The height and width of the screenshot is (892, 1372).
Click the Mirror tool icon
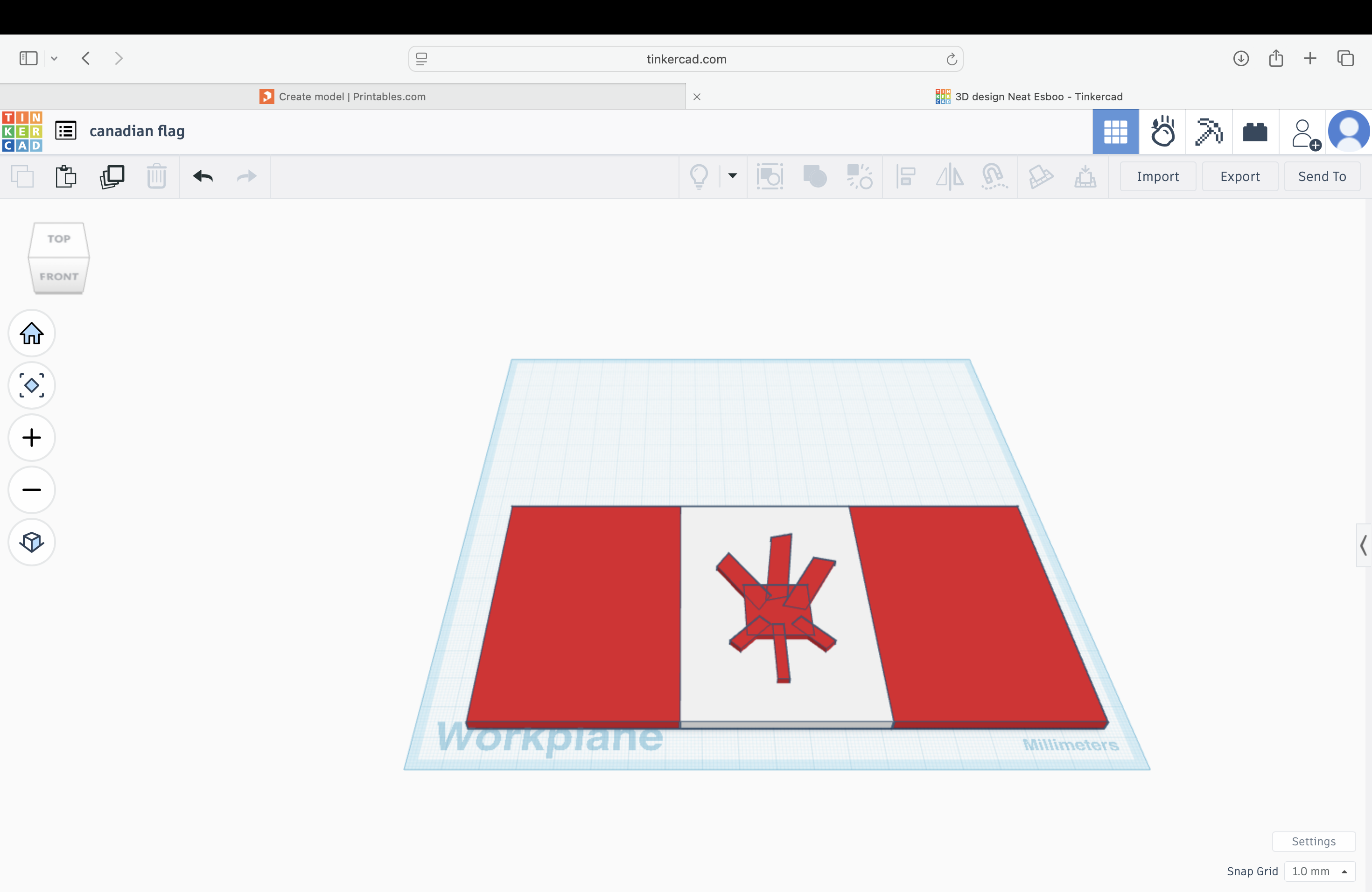tap(950, 176)
